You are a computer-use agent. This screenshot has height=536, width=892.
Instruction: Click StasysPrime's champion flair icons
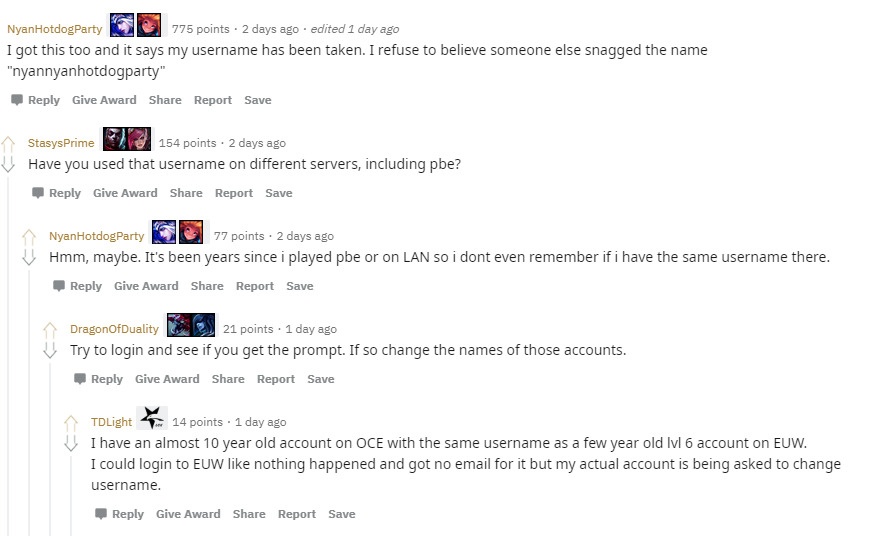click(x=127, y=139)
